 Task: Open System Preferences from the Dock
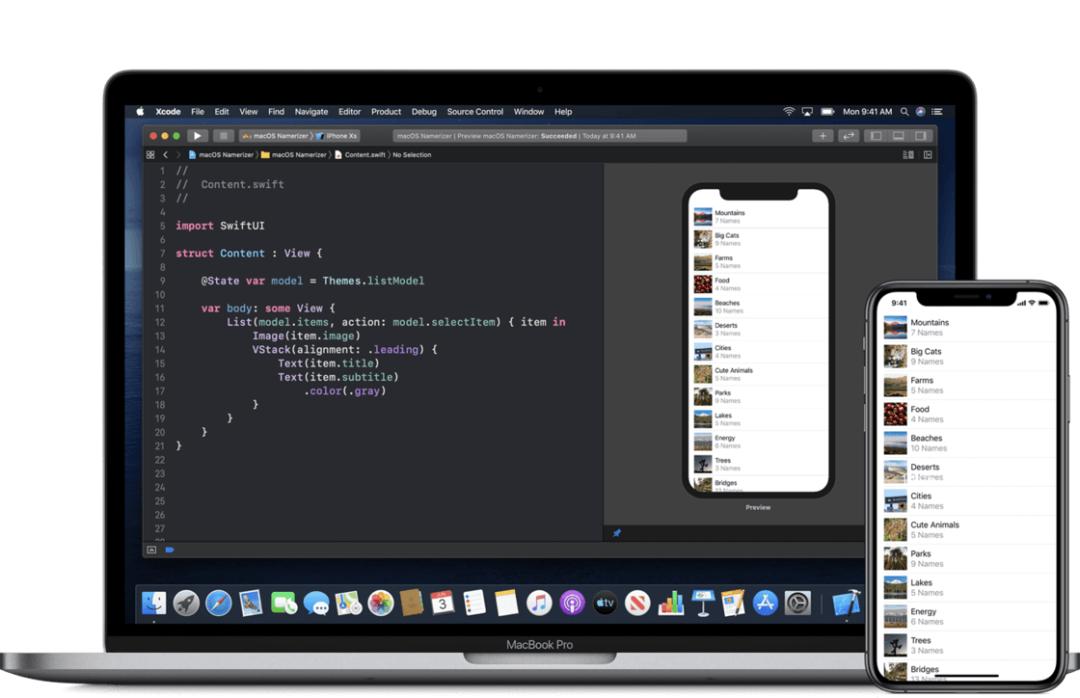pyautogui.click(x=798, y=603)
